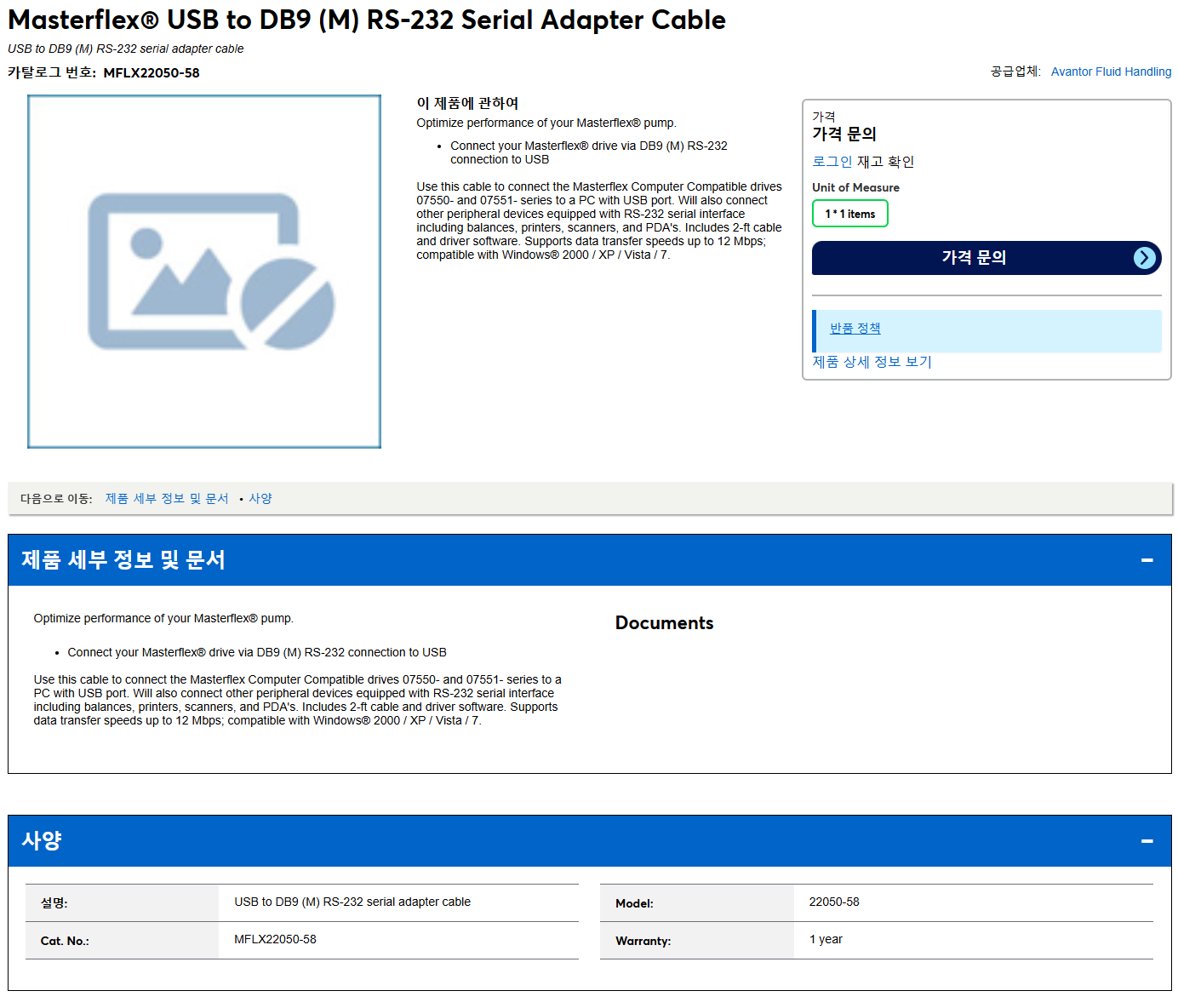
Task: Click the Unit of Measure label
Action: click(855, 187)
